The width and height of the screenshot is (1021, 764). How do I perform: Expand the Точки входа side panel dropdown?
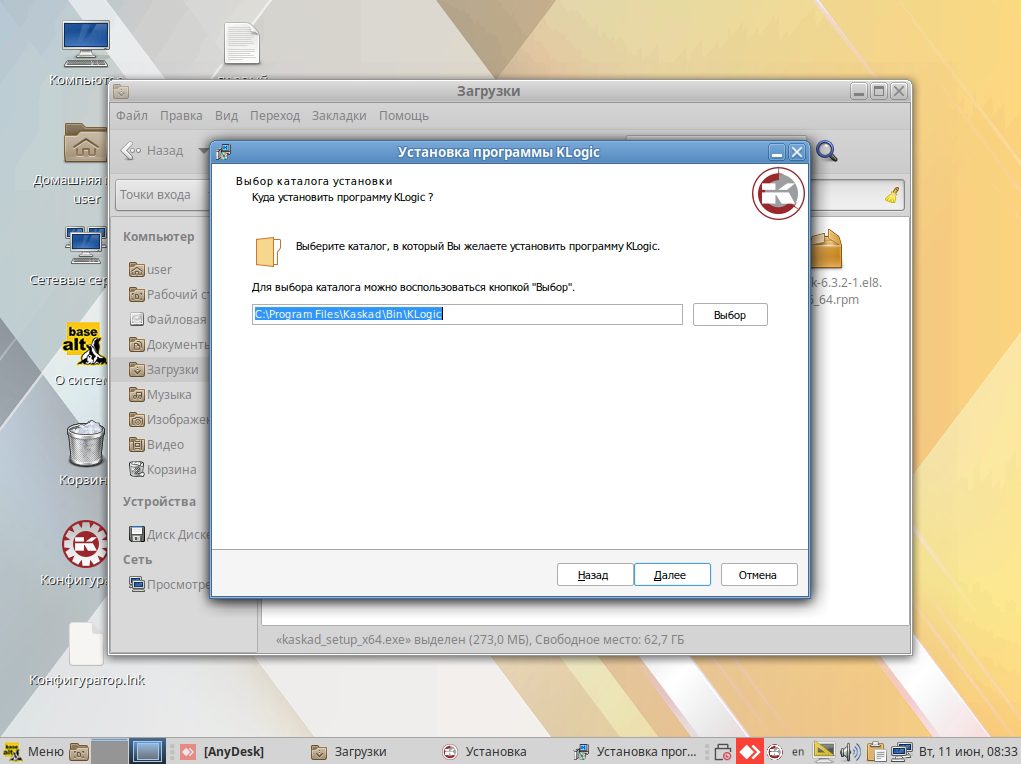[x=160, y=195]
